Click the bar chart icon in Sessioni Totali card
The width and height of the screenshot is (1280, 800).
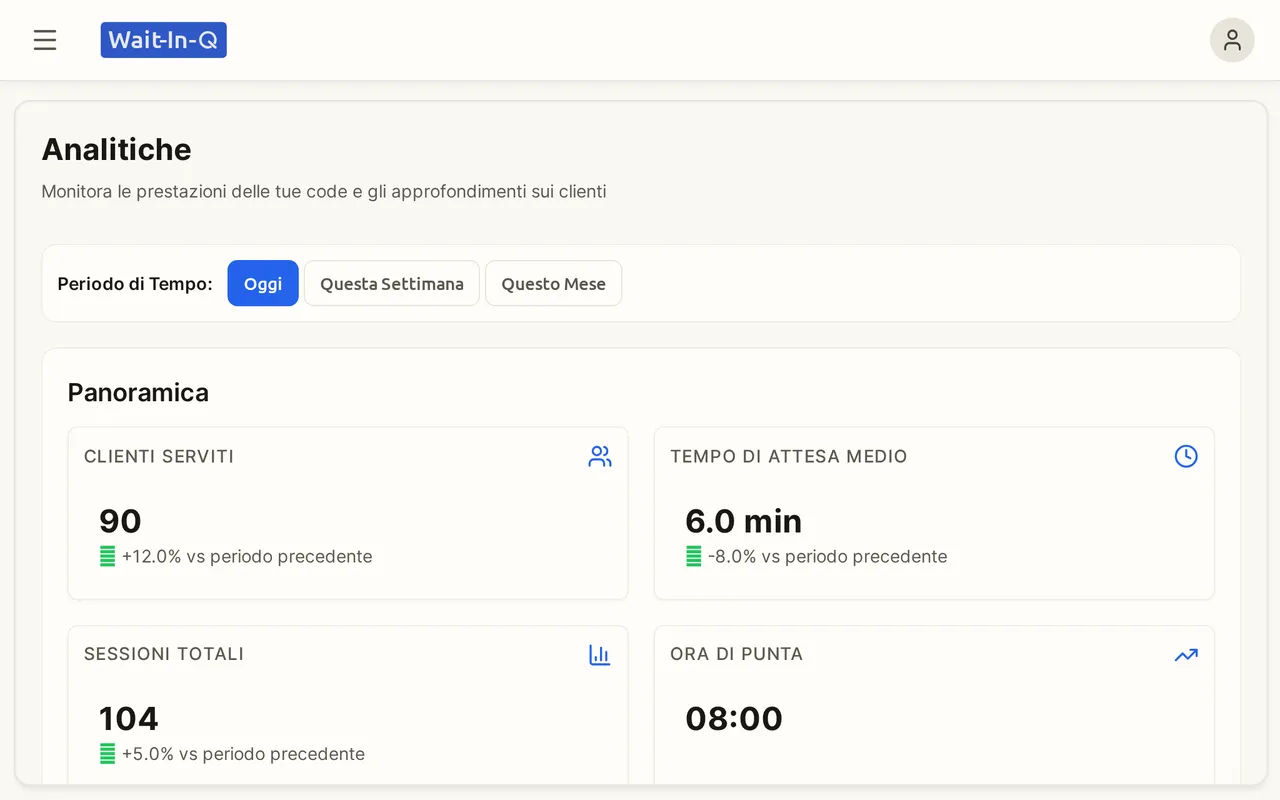(600, 655)
